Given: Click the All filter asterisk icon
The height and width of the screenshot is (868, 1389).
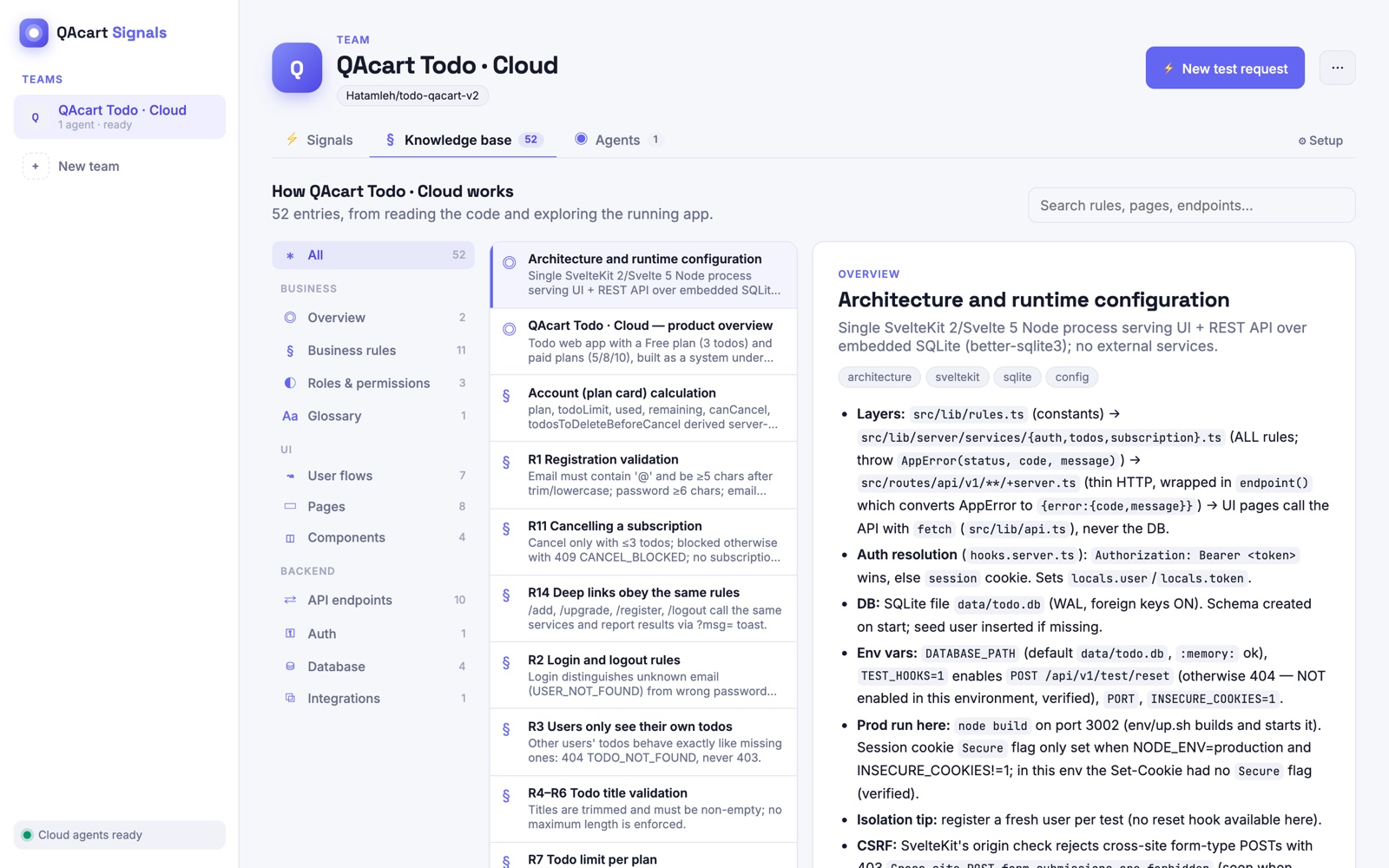Looking at the screenshot, I should pos(290,255).
